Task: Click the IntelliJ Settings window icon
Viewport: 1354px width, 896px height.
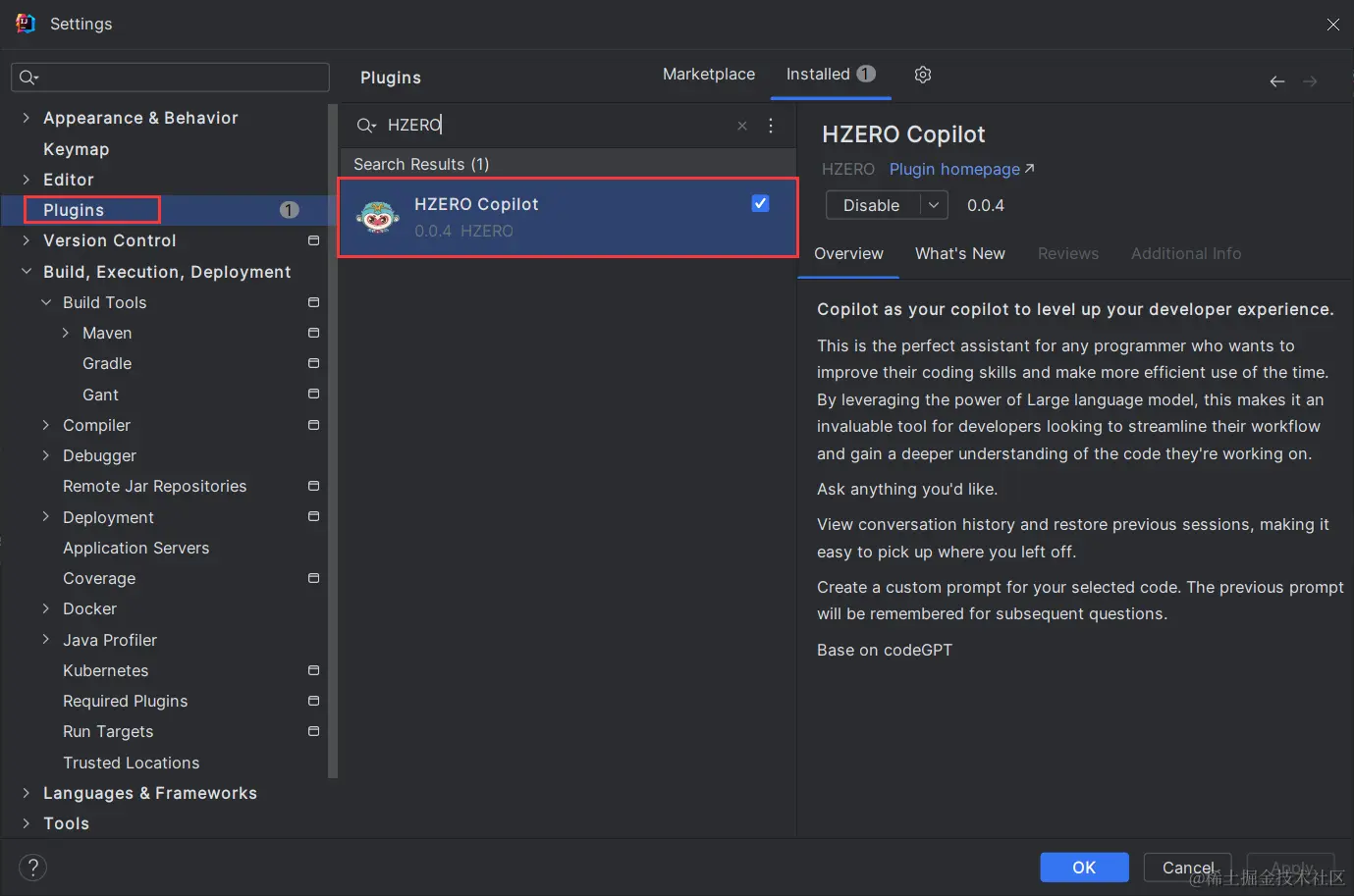Action: tap(26, 24)
